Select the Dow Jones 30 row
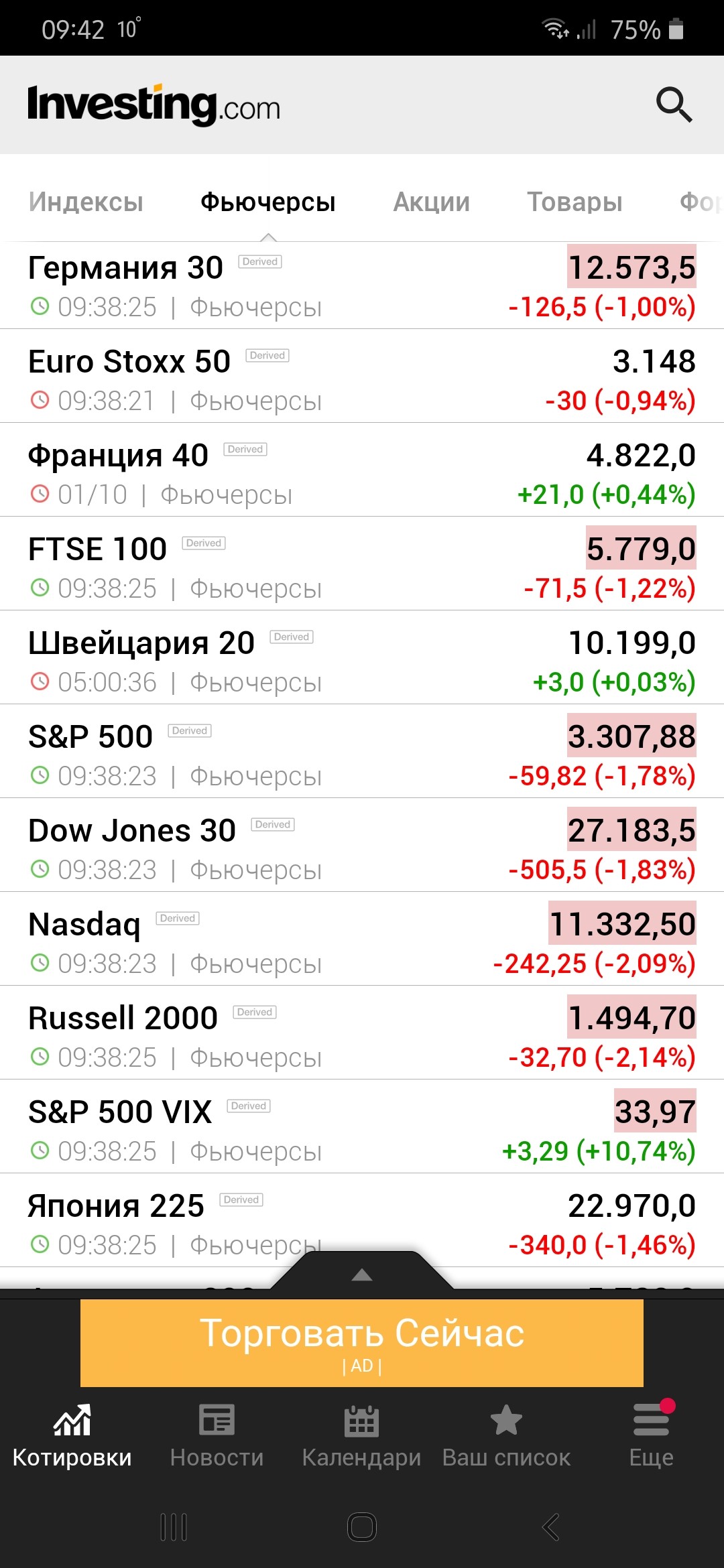The width and height of the screenshot is (724, 1568). click(362, 849)
